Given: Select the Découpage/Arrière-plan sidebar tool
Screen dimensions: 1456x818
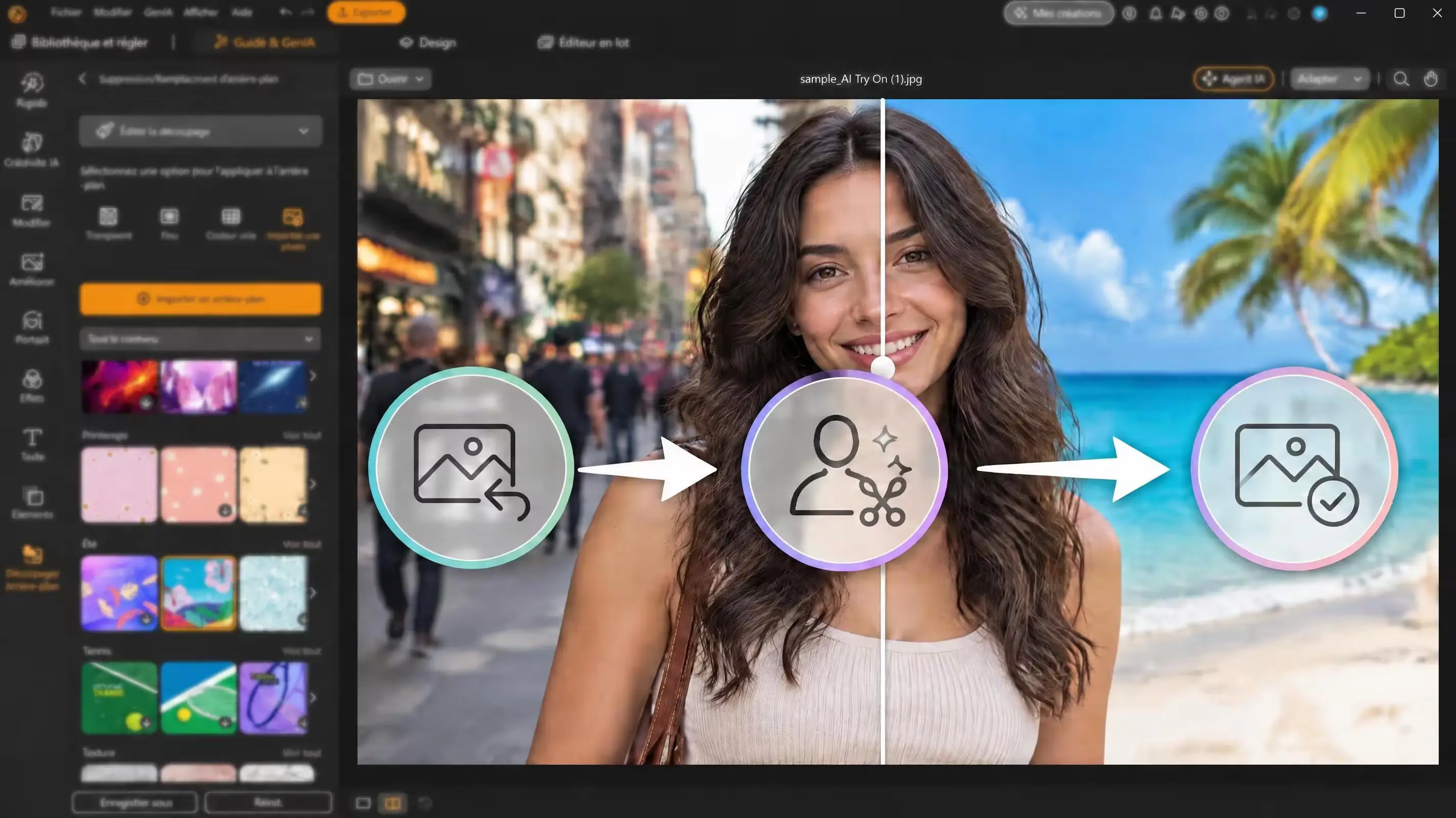Looking at the screenshot, I should [32, 567].
